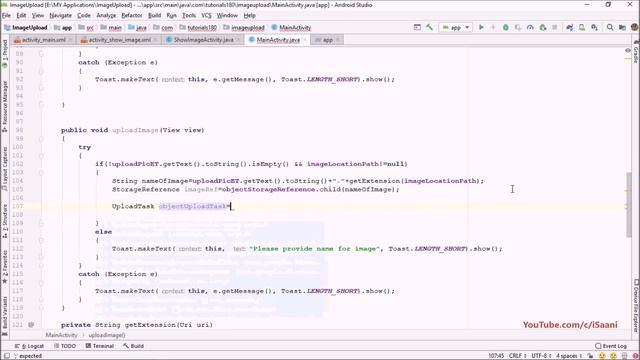Open the TODO tool window
This screenshot has height=360, width=640.
click(65, 346)
